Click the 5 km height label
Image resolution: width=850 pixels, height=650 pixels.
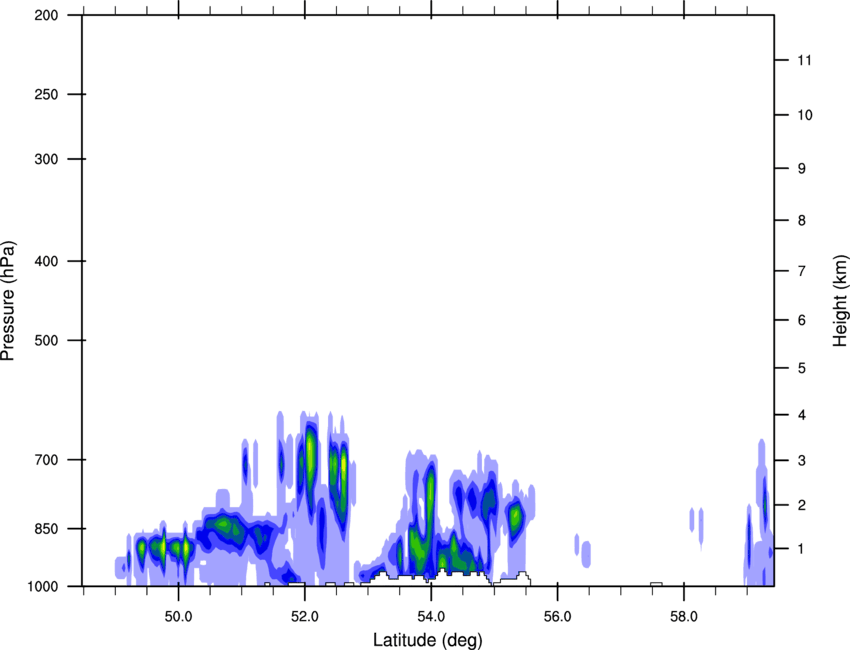(802, 368)
